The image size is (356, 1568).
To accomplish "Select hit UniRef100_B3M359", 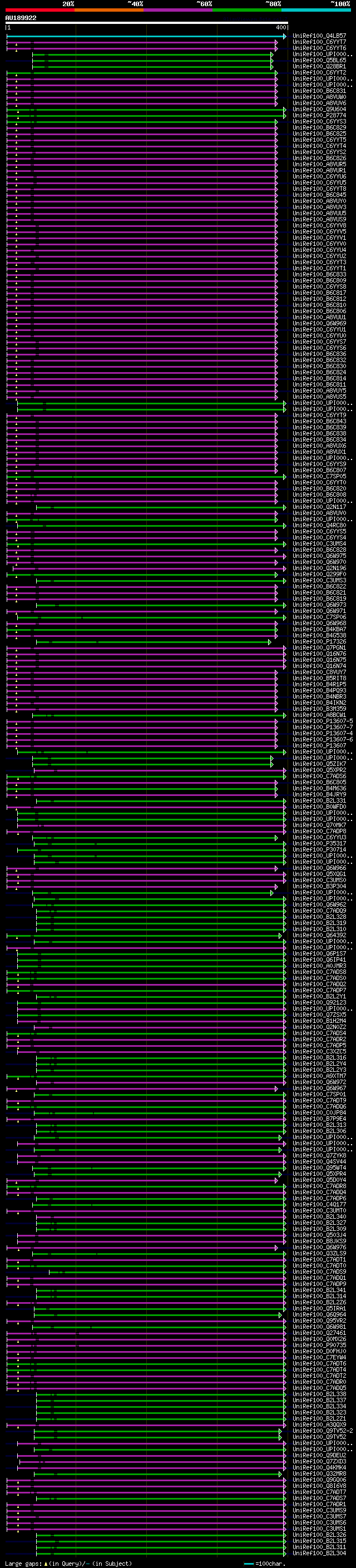I will tap(319, 709).
